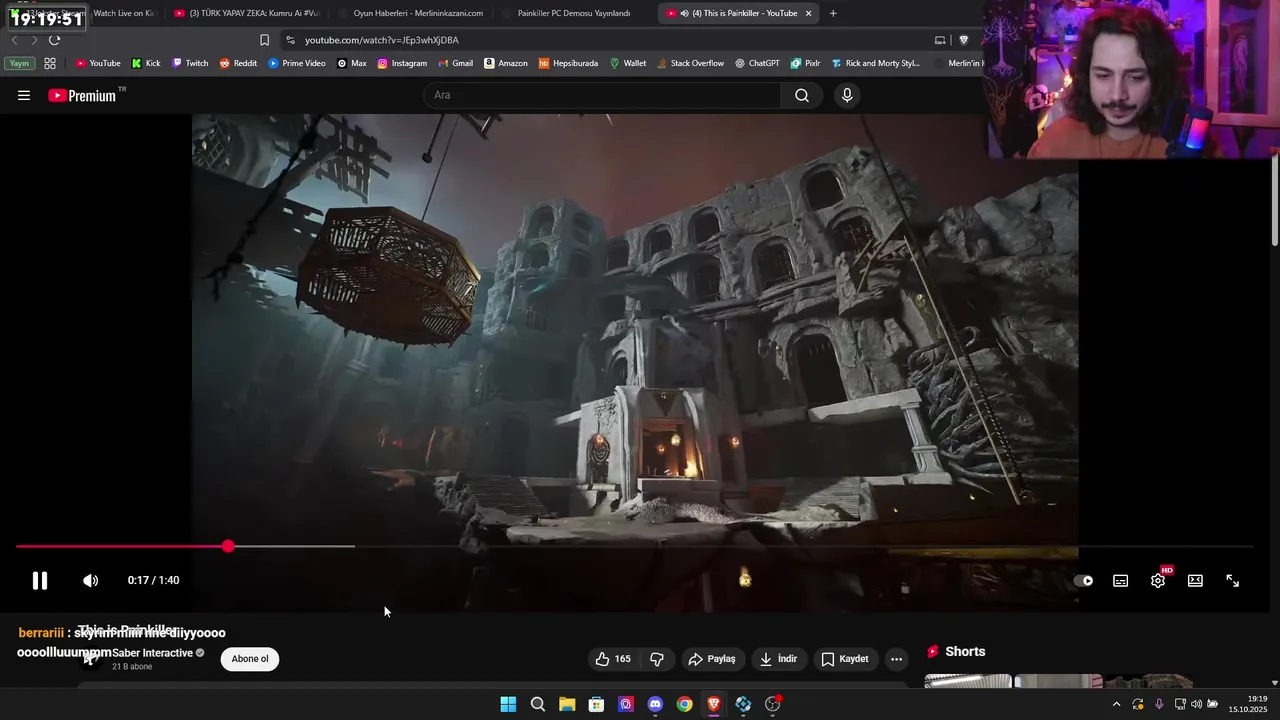The image size is (1280, 720).
Task: Open the Hepsiburada bookmark
Action: (x=568, y=63)
